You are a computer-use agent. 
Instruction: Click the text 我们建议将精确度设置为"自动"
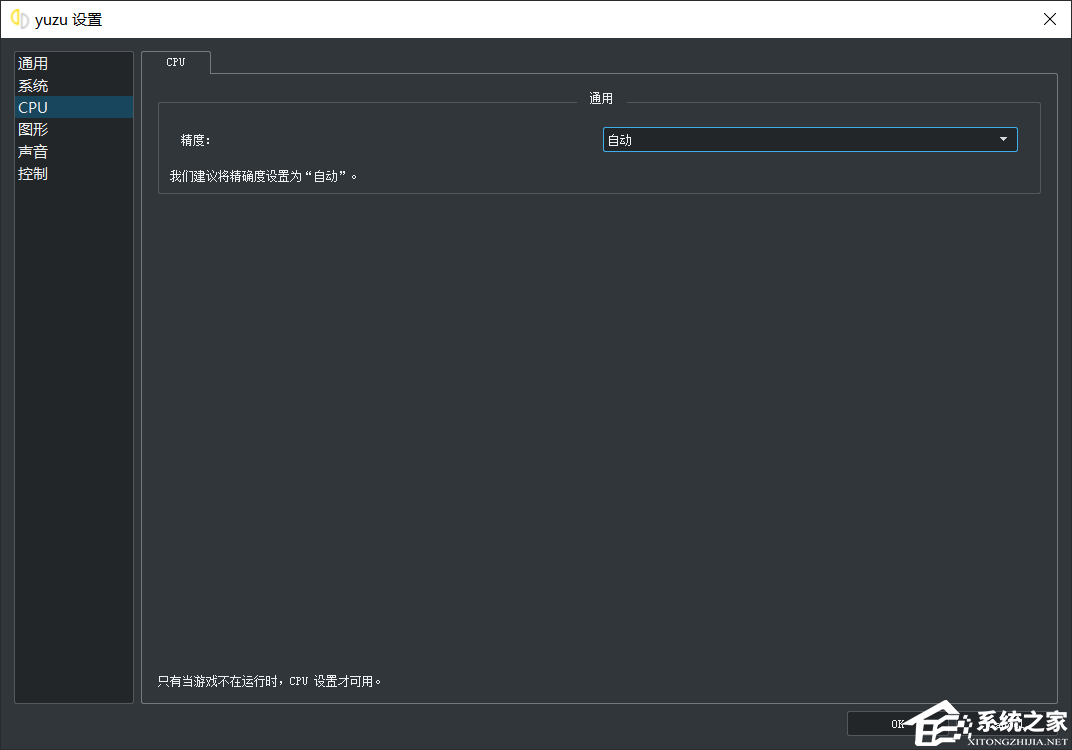tap(263, 176)
